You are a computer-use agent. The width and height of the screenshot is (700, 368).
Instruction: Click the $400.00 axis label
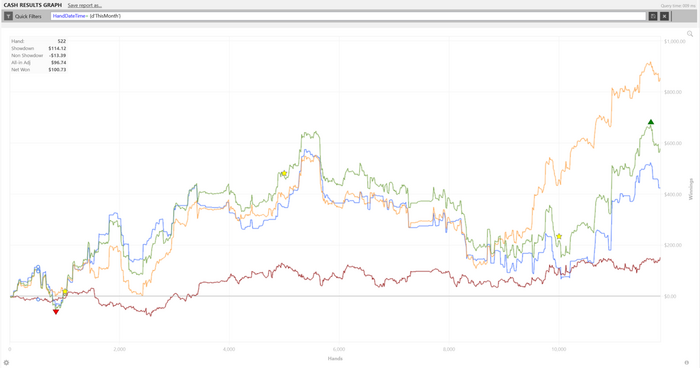click(673, 194)
